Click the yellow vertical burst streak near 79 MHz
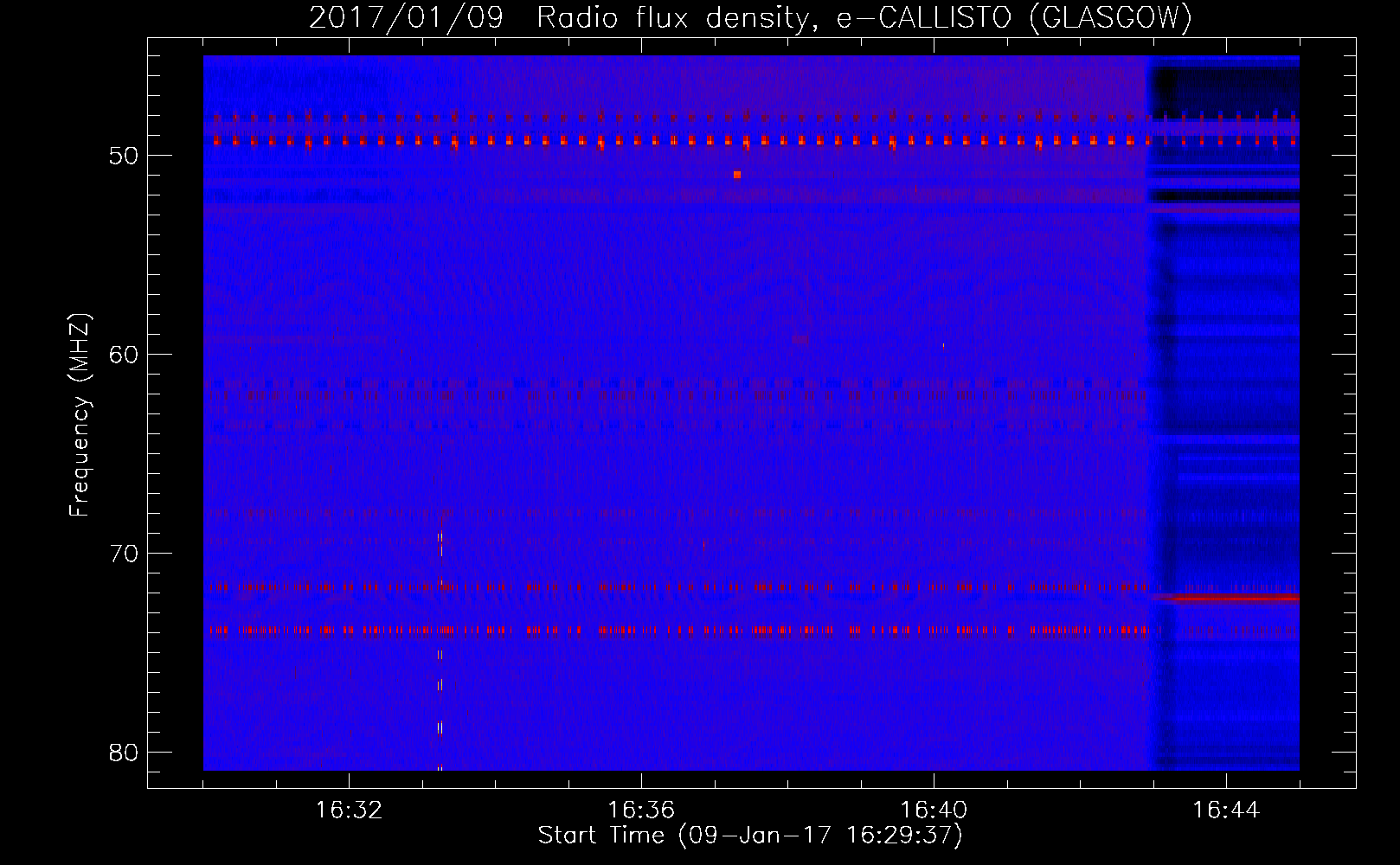 coord(440,728)
